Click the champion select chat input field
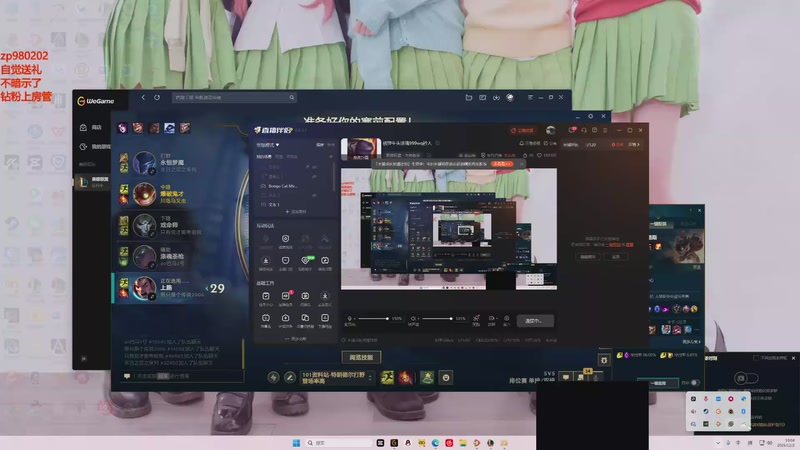 coord(184,376)
